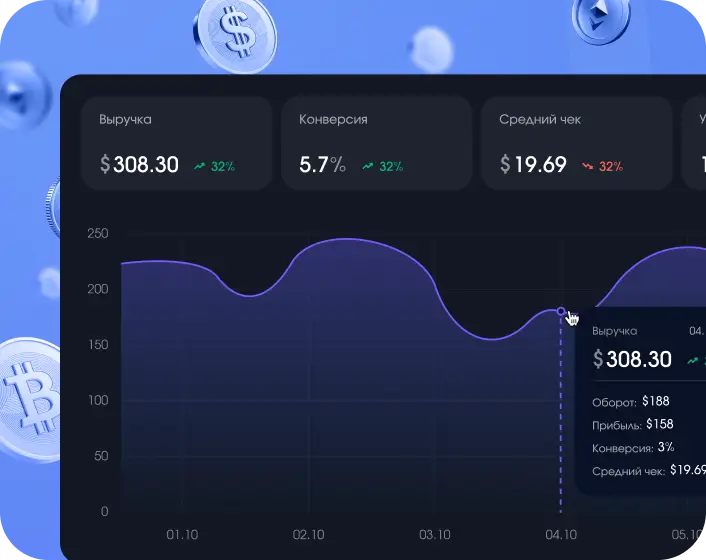Click the green trend arrow in Конверсия card
Screen dimensions: 706x560
pyautogui.click(x=368, y=167)
